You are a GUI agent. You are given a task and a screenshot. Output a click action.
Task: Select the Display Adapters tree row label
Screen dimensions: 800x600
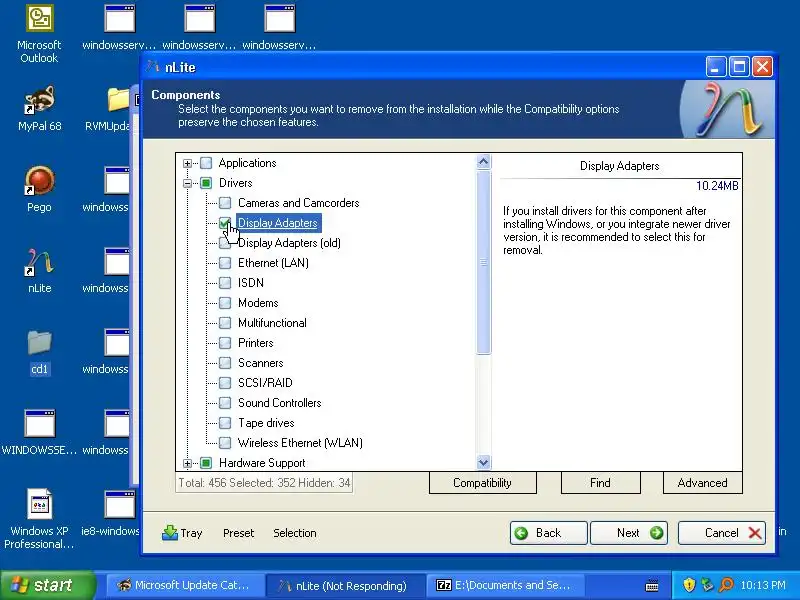pyautogui.click(x=278, y=223)
